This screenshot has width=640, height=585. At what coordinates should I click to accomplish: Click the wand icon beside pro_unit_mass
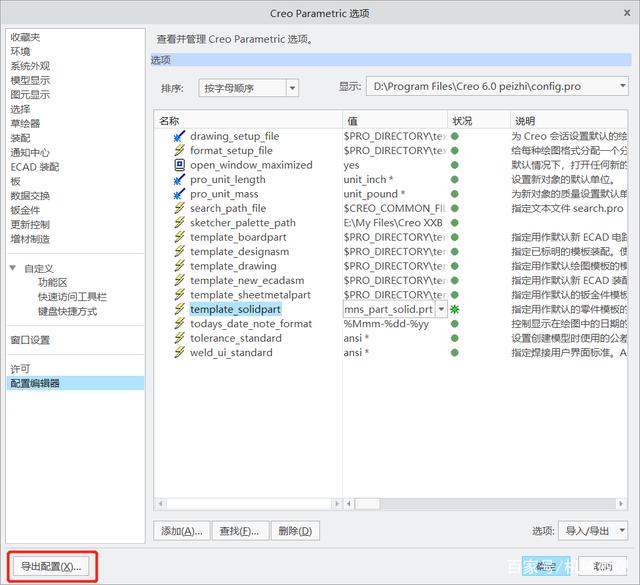[x=179, y=194]
